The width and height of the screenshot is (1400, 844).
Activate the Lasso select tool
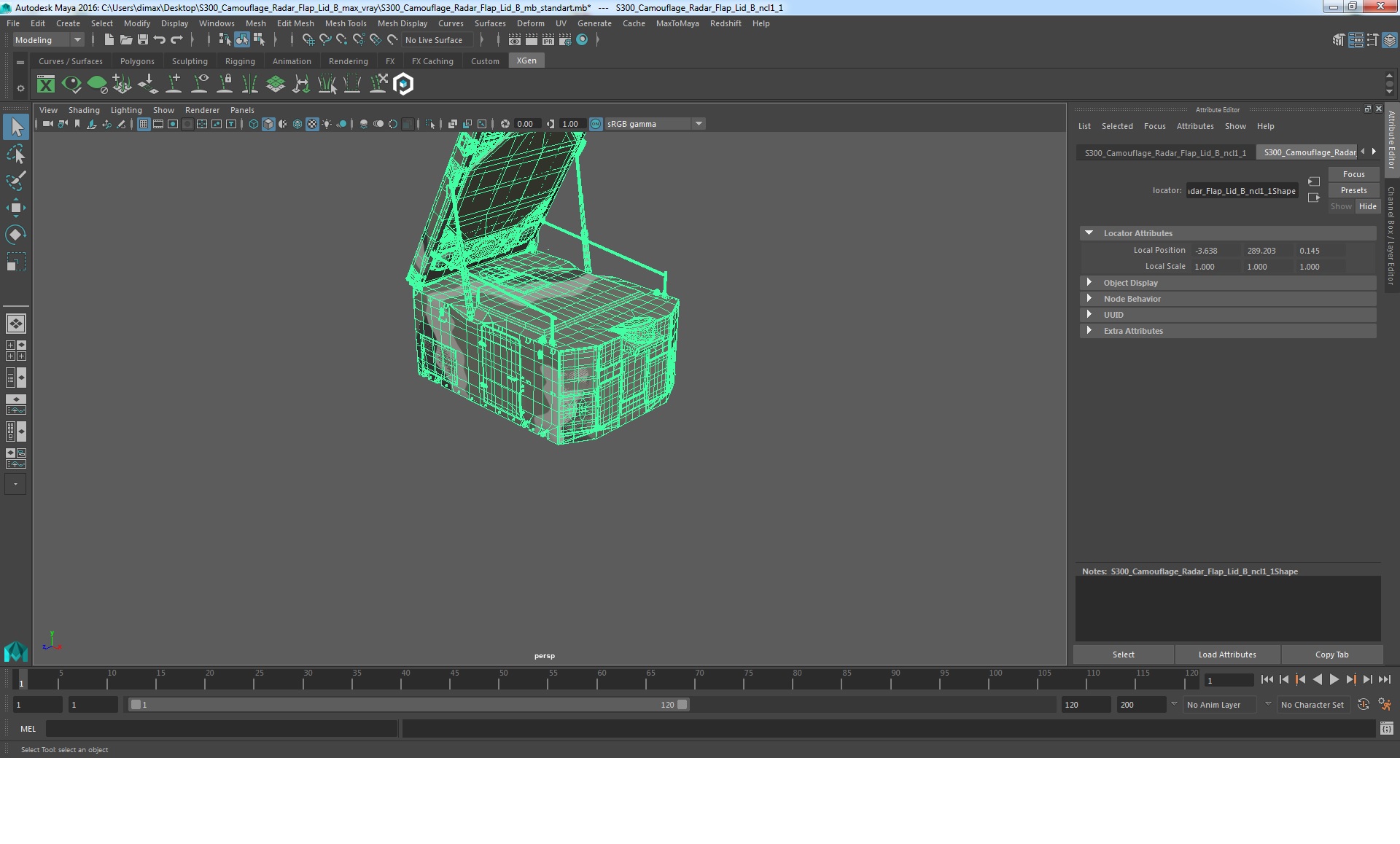16,155
